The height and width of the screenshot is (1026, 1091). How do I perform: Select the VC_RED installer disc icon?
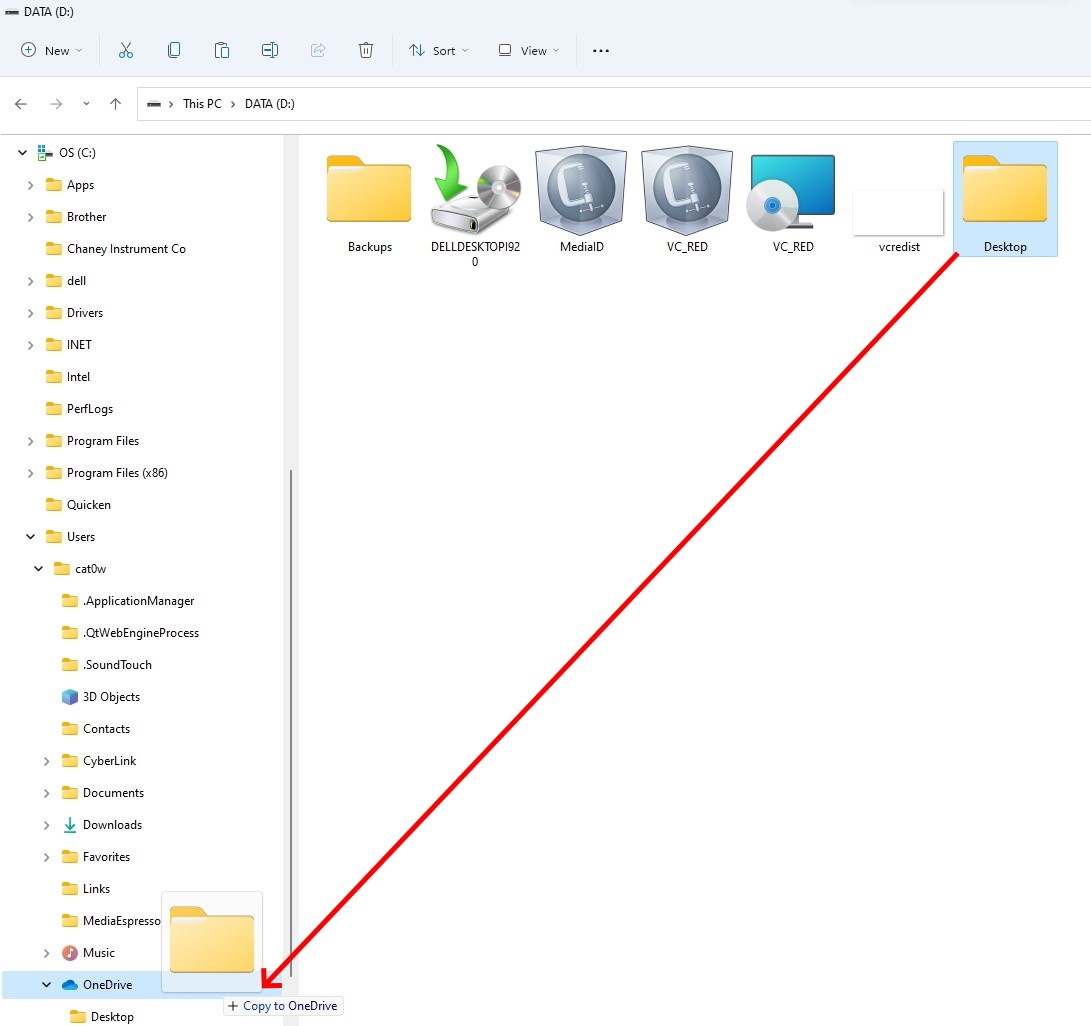pos(792,192)
